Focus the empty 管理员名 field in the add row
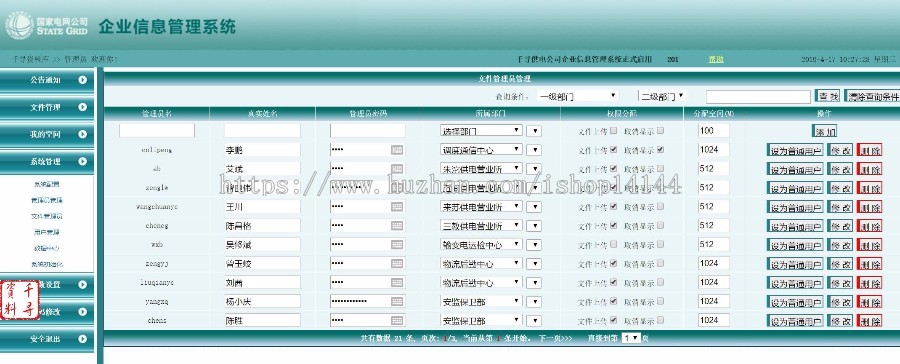 pyautogui.click(x=157, y=131)
